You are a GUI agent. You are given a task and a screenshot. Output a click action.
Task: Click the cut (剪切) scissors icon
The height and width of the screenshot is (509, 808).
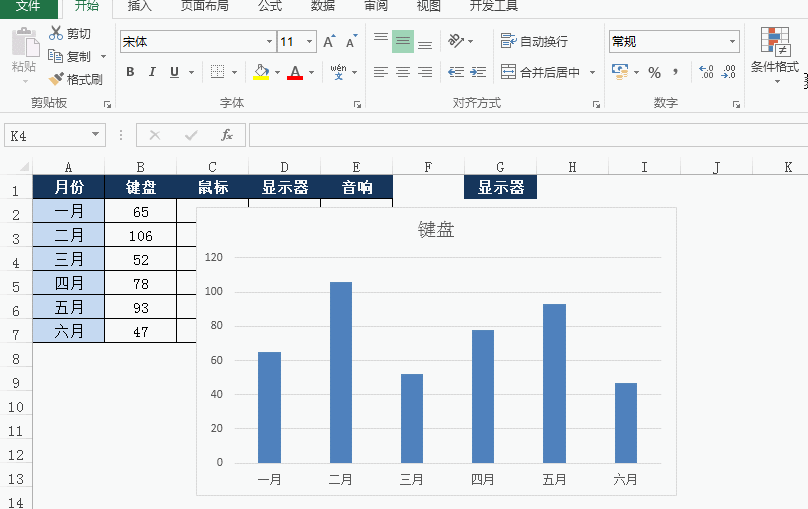tap(56, 34)
